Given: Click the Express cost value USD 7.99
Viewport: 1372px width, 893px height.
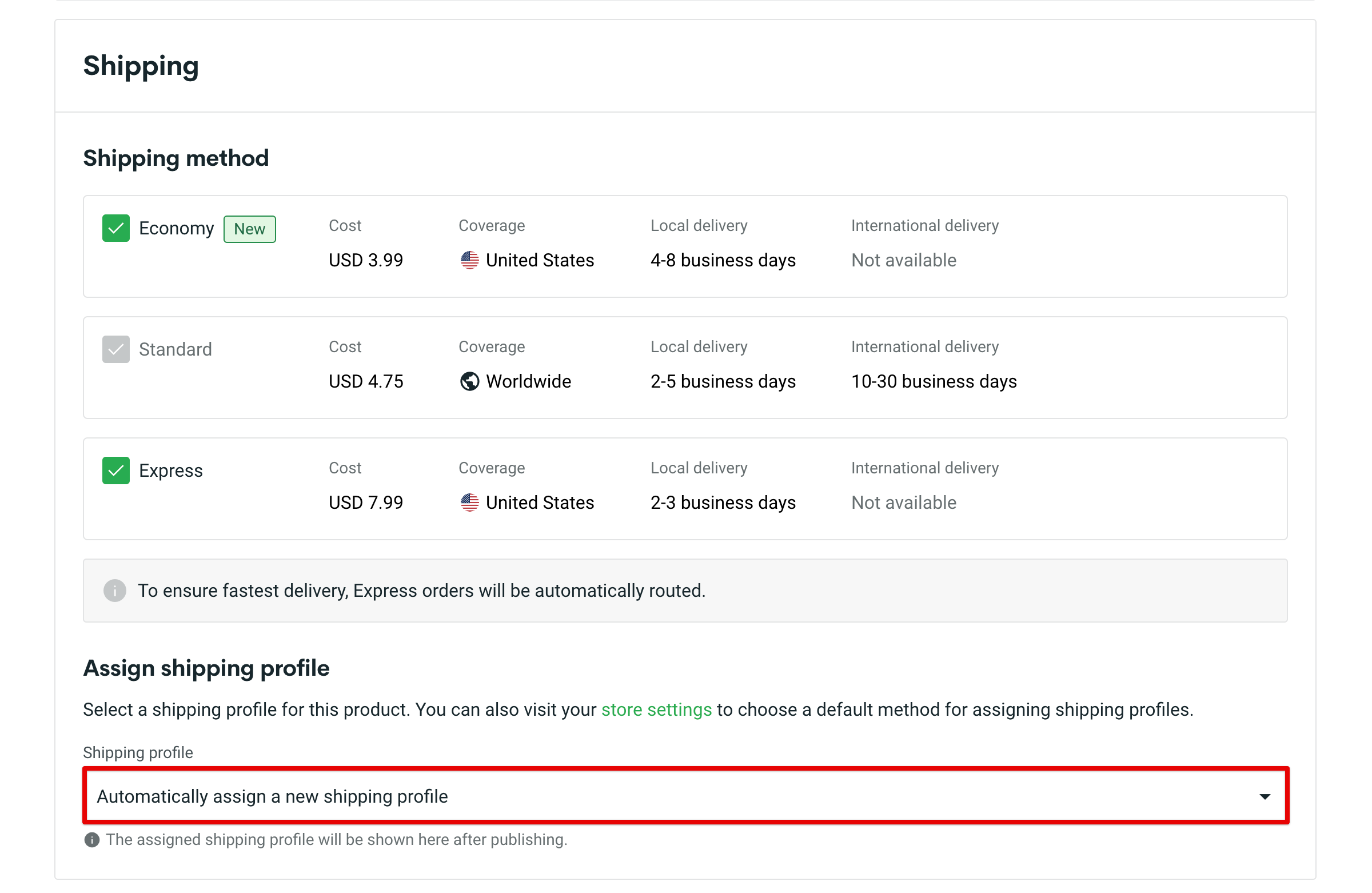Looking at the screenshot, I should click(365, 502).
